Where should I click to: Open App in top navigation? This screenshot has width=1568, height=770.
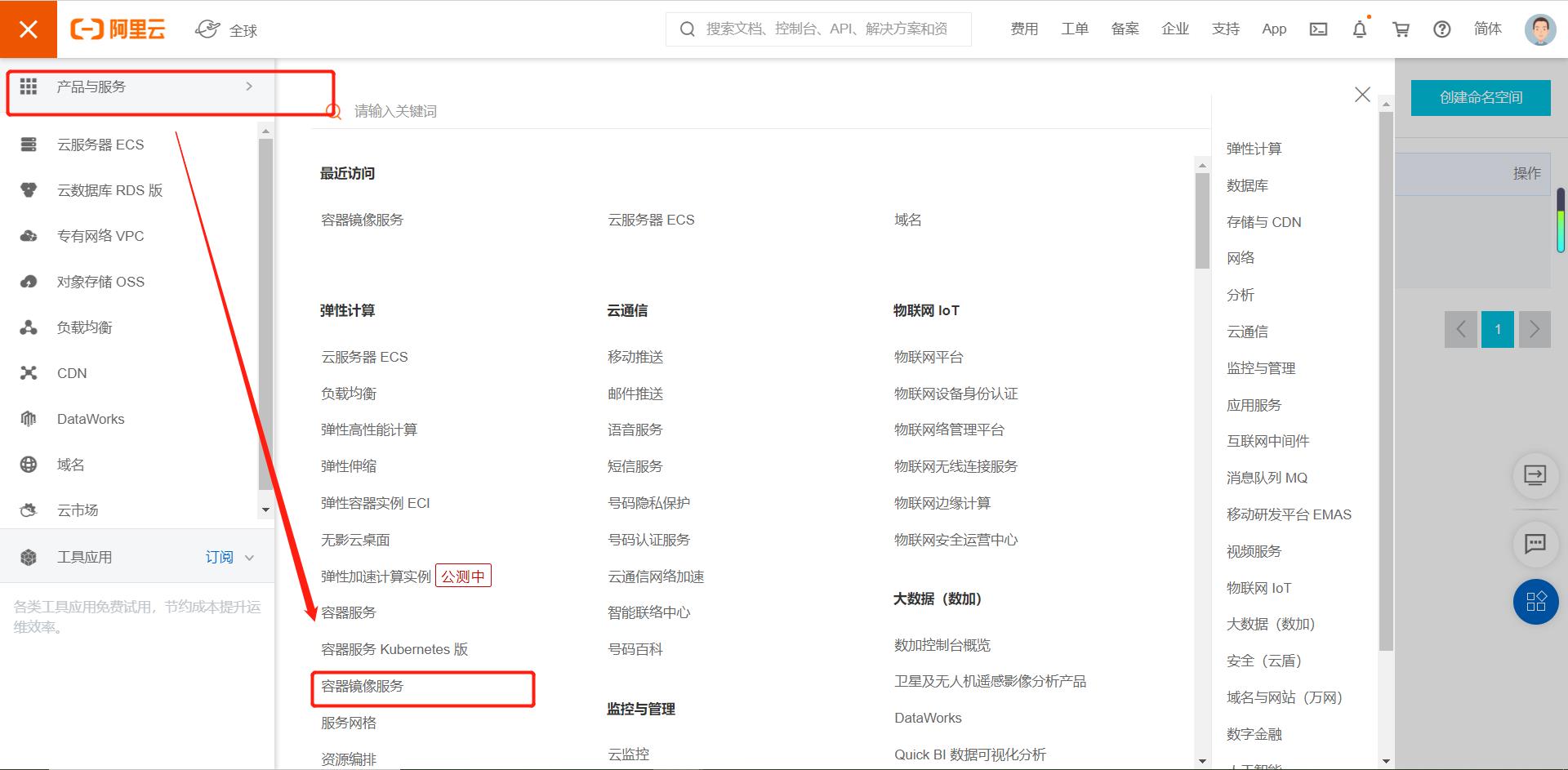(1274, 29)
